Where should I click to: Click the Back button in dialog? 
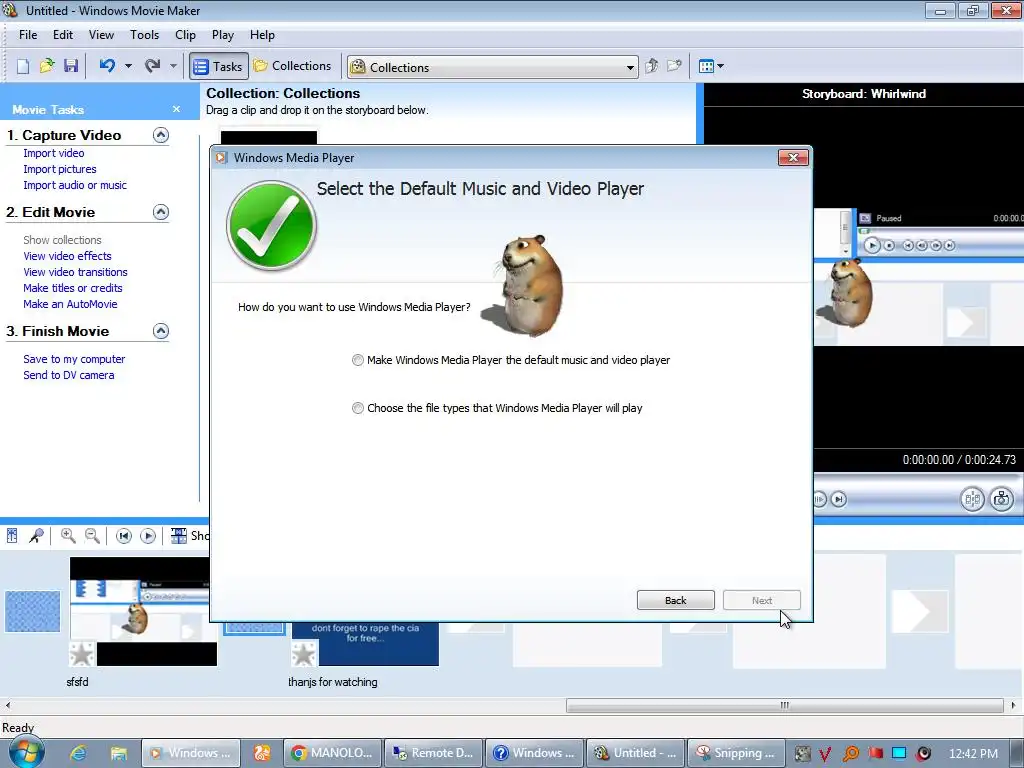(x=676, y=600)
